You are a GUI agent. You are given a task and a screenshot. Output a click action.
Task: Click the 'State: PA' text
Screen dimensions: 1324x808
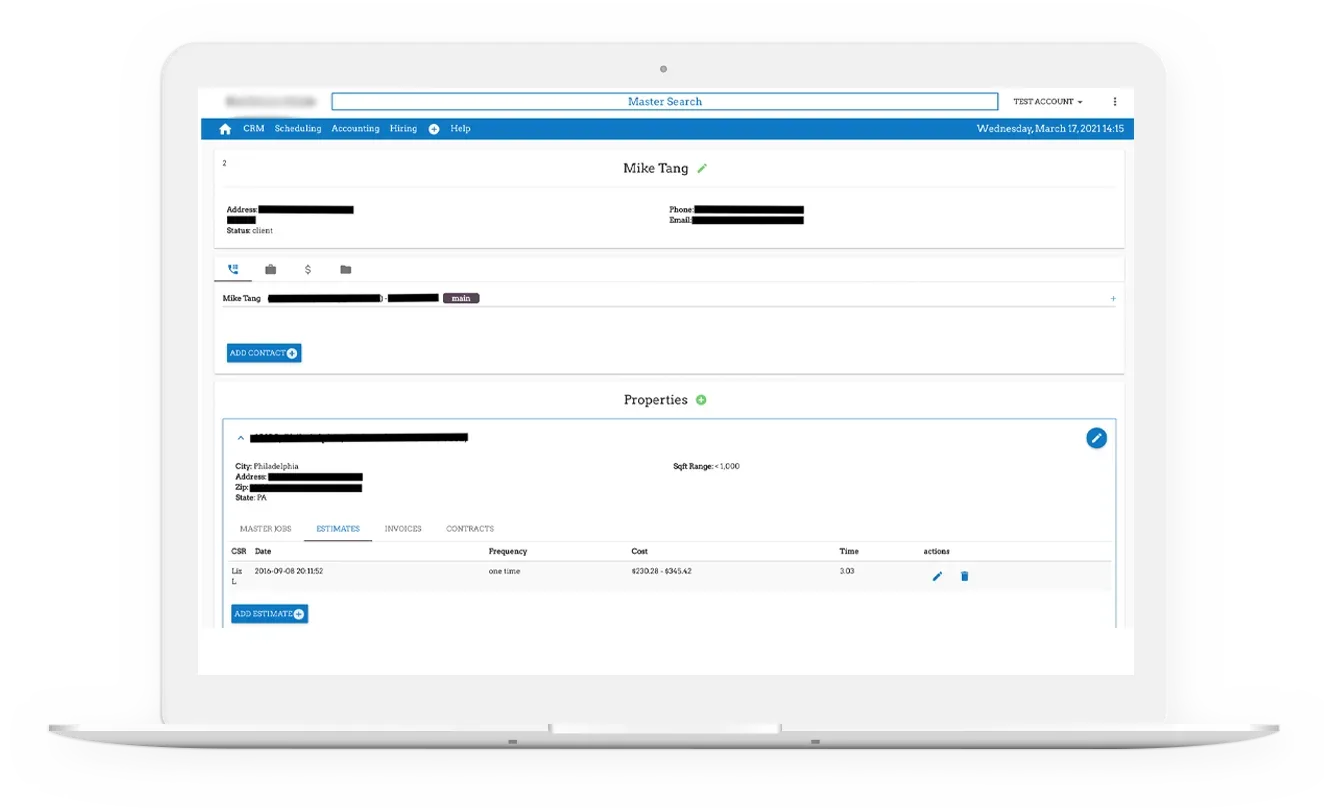tap(251, 498)
